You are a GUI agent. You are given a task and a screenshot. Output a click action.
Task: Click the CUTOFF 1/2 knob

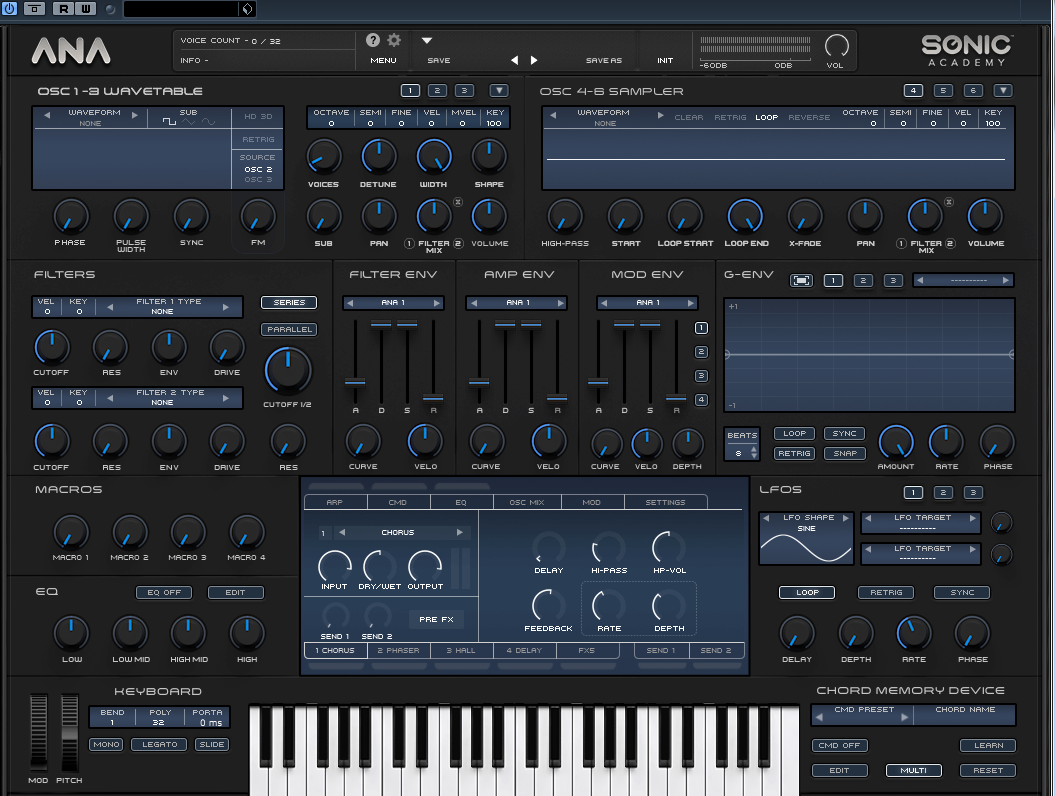288,371
